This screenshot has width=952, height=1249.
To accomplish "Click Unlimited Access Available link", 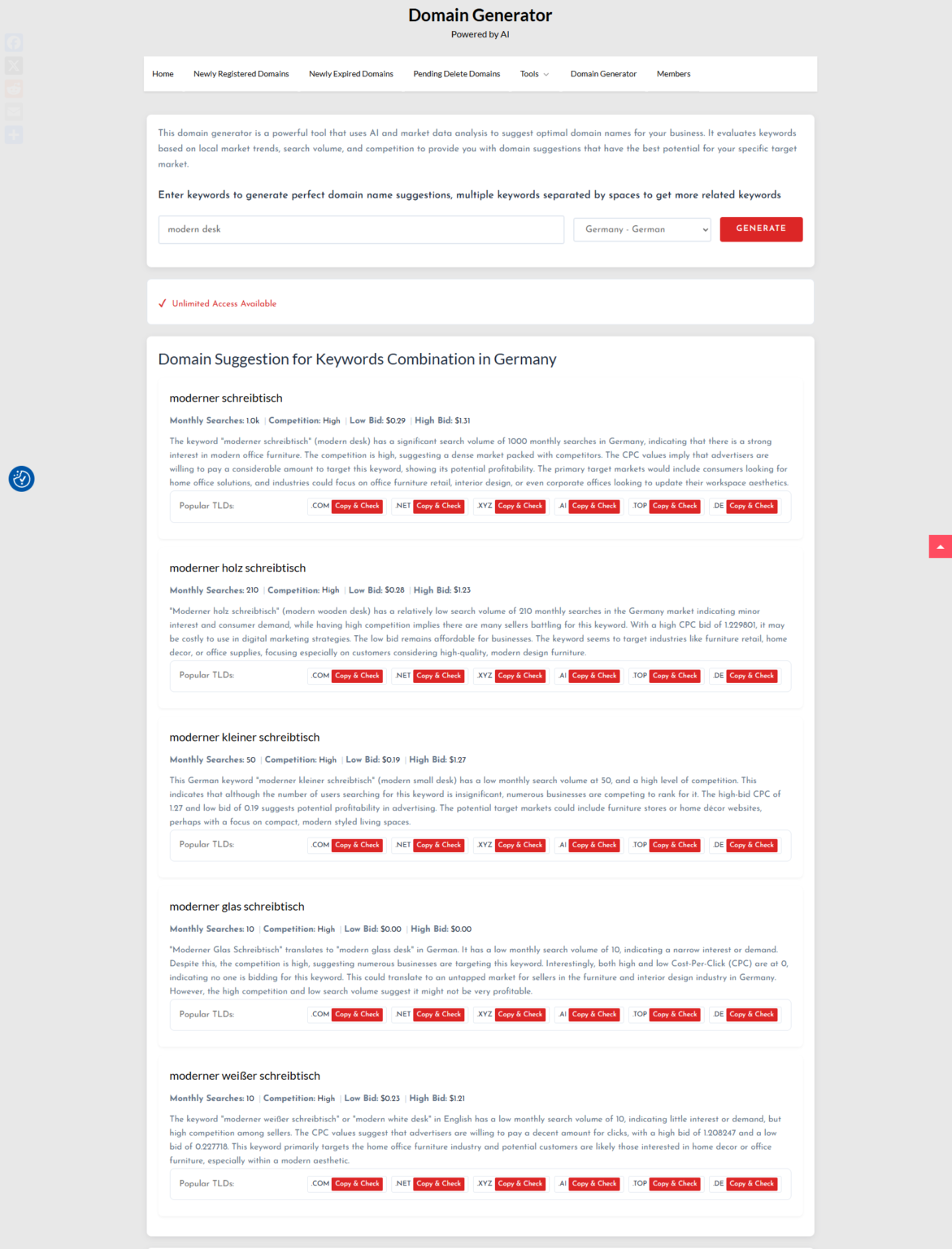I will 224,303.
